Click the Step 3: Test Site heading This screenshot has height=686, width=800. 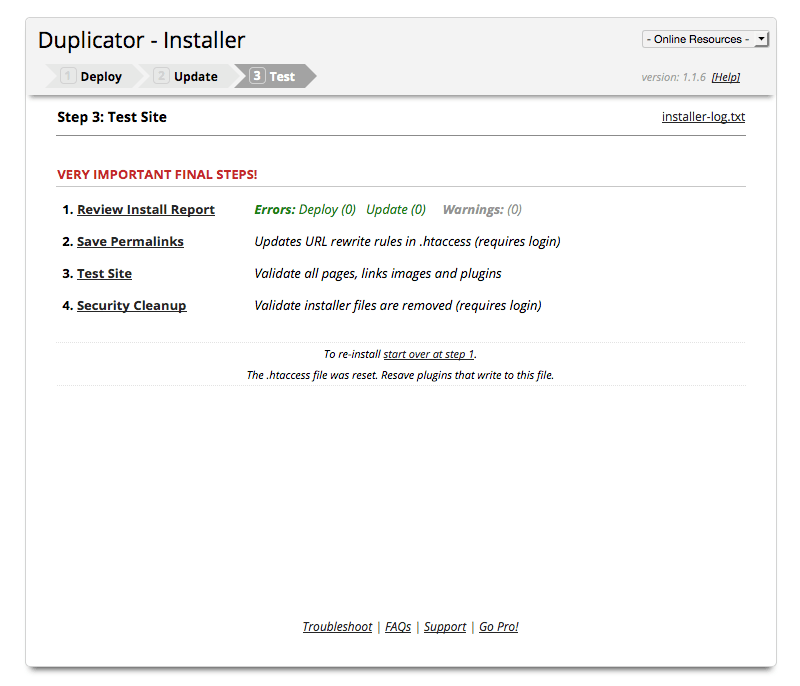[x=112, y=117]
